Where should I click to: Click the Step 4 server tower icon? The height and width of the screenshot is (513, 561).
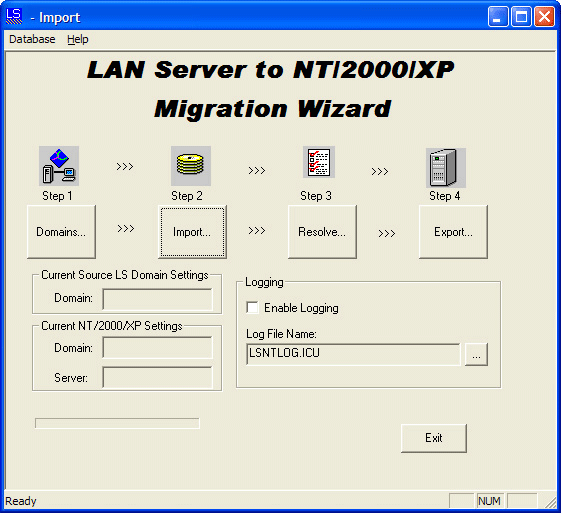(x=446, y=168)
